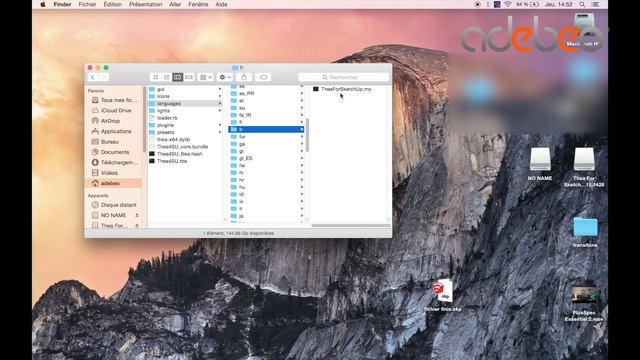Select the column view button
The image size is (640, 360).
click(x=178, y=77)
